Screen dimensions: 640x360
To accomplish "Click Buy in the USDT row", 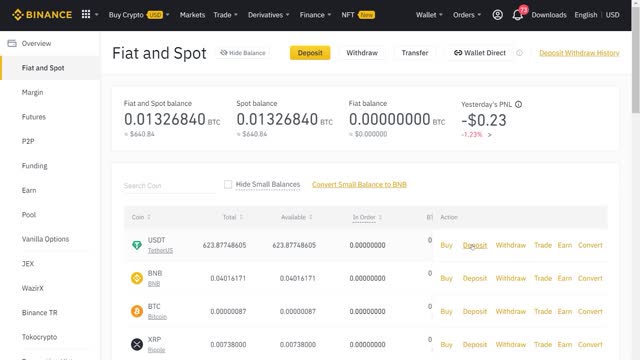I will (446, 245).
